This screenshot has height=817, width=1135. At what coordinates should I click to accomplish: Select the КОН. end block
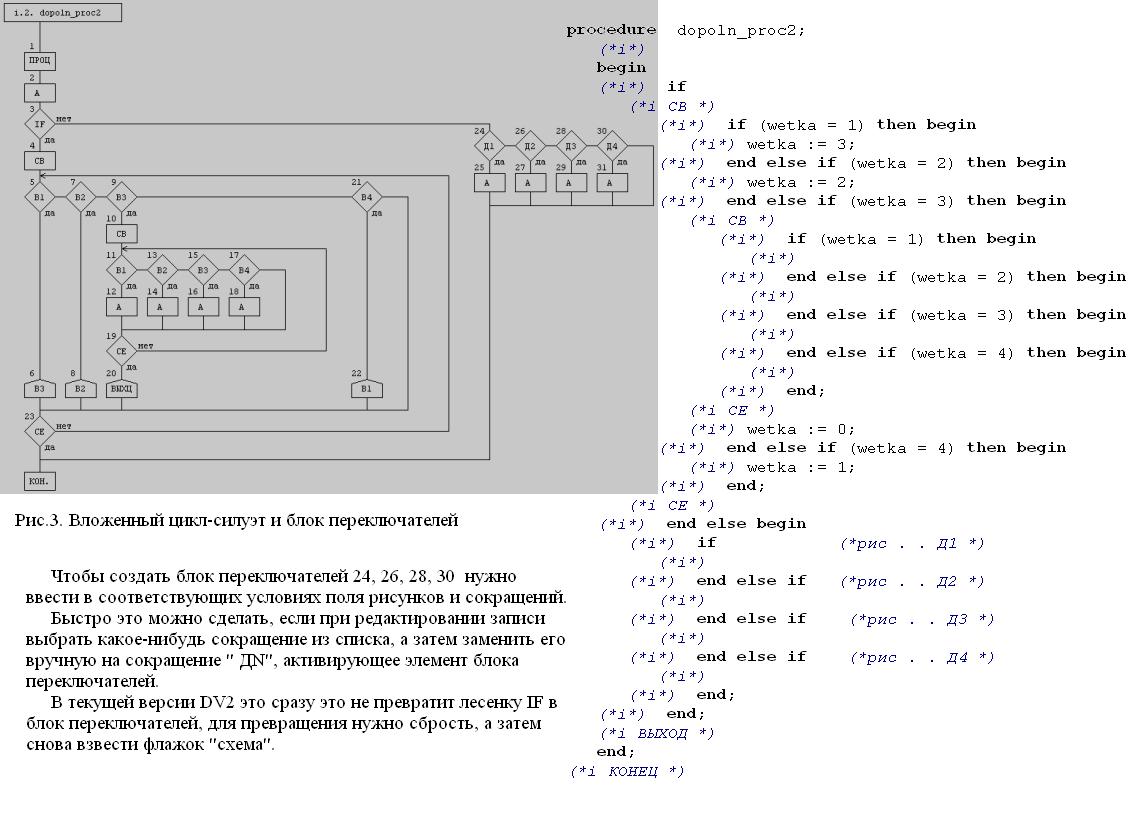(x=39, y=481)
